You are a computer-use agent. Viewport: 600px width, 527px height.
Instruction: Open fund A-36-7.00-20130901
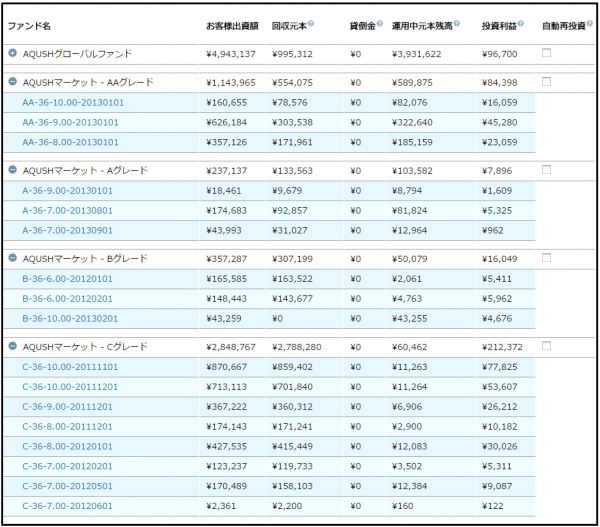click(x=68, y=230)
